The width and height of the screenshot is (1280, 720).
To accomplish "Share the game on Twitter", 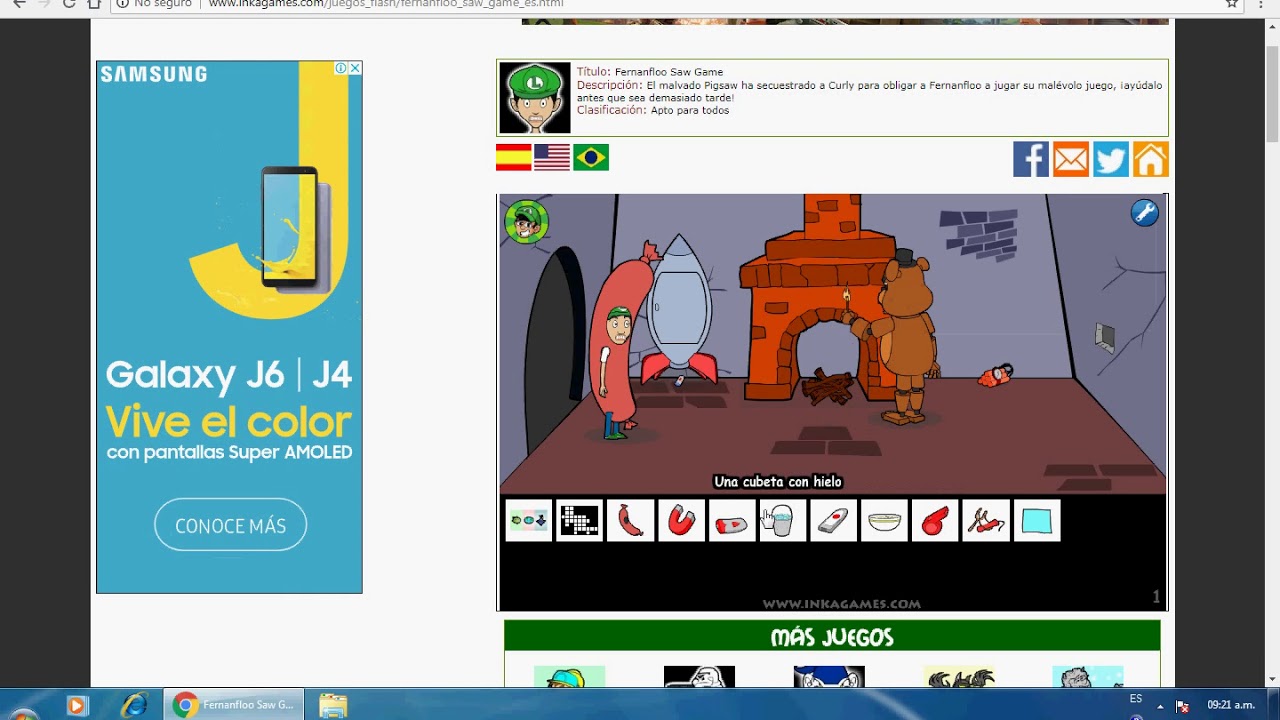I will tap(1111, 159).
